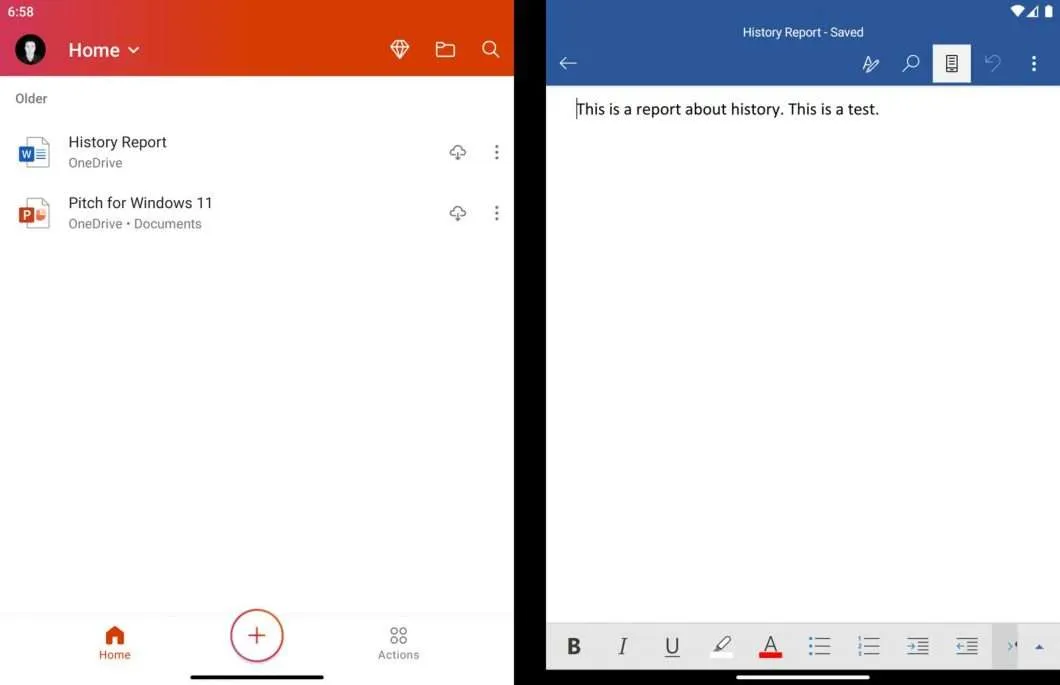Open the folder browse icon
The height and width of the screenshot is (685, 1060).
coord(445,49)
